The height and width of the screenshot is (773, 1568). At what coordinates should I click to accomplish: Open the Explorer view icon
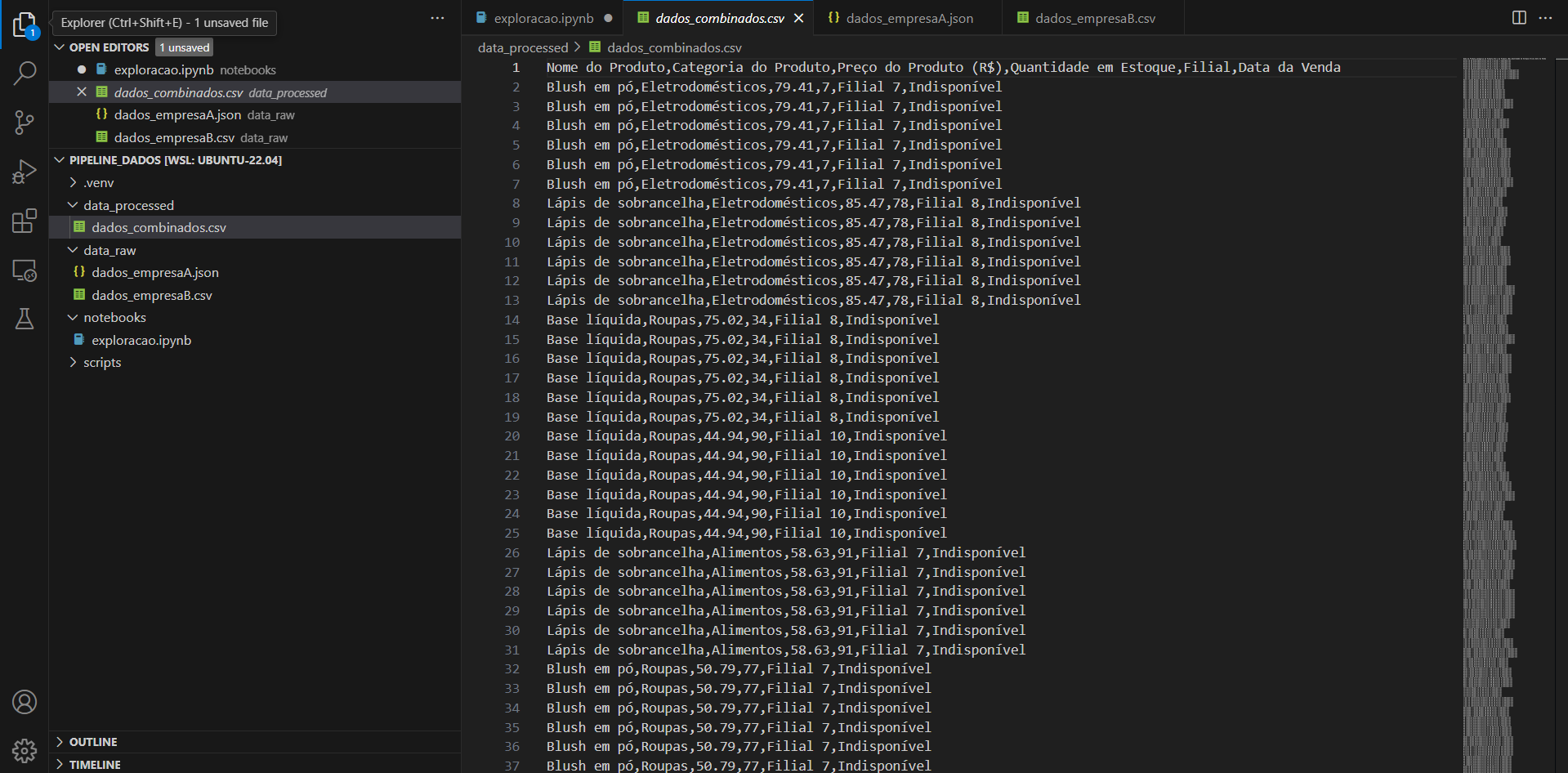pos(25,25)
